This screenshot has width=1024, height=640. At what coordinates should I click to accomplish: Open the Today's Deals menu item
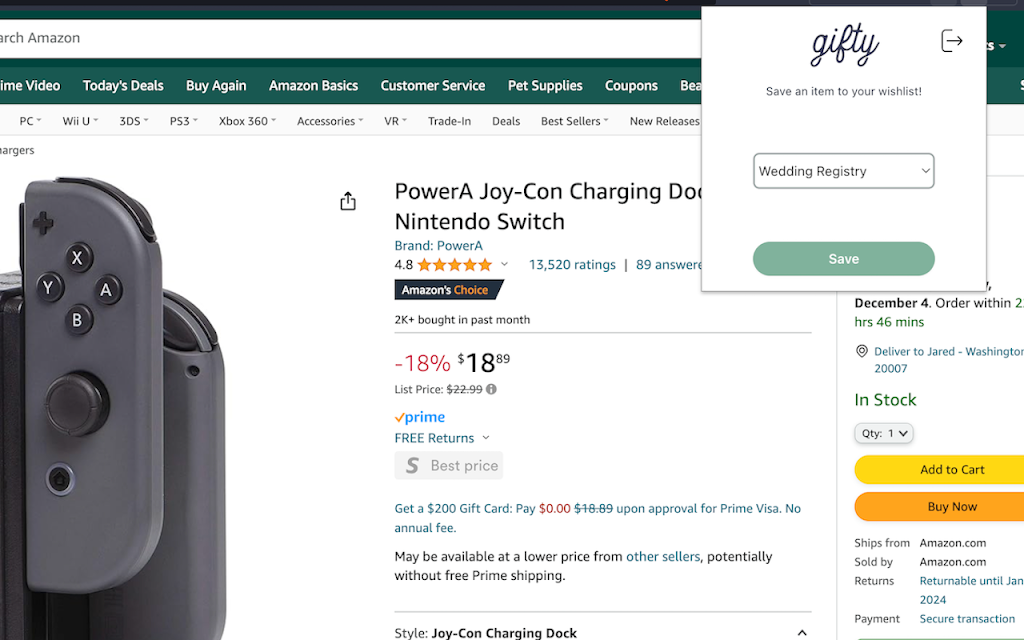pyautogui.click(x=123, y=86)
